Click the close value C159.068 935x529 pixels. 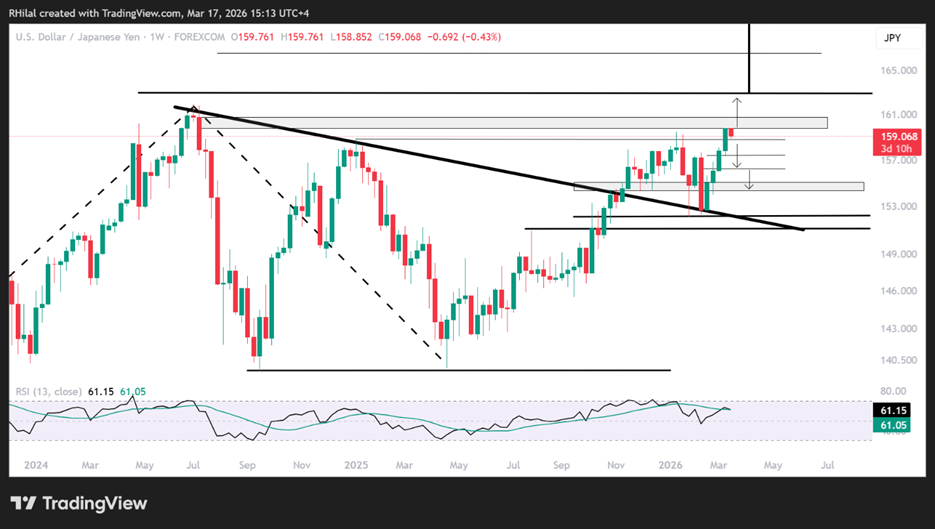point(400,37)
